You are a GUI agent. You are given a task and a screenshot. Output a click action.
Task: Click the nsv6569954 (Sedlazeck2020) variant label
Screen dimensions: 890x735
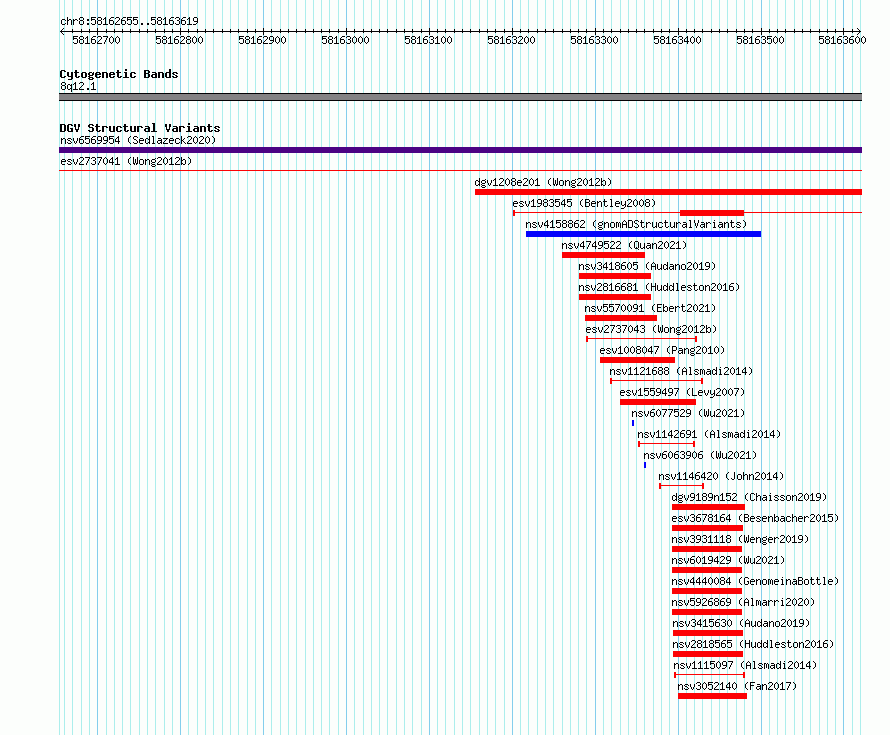(x=138, y=140)
